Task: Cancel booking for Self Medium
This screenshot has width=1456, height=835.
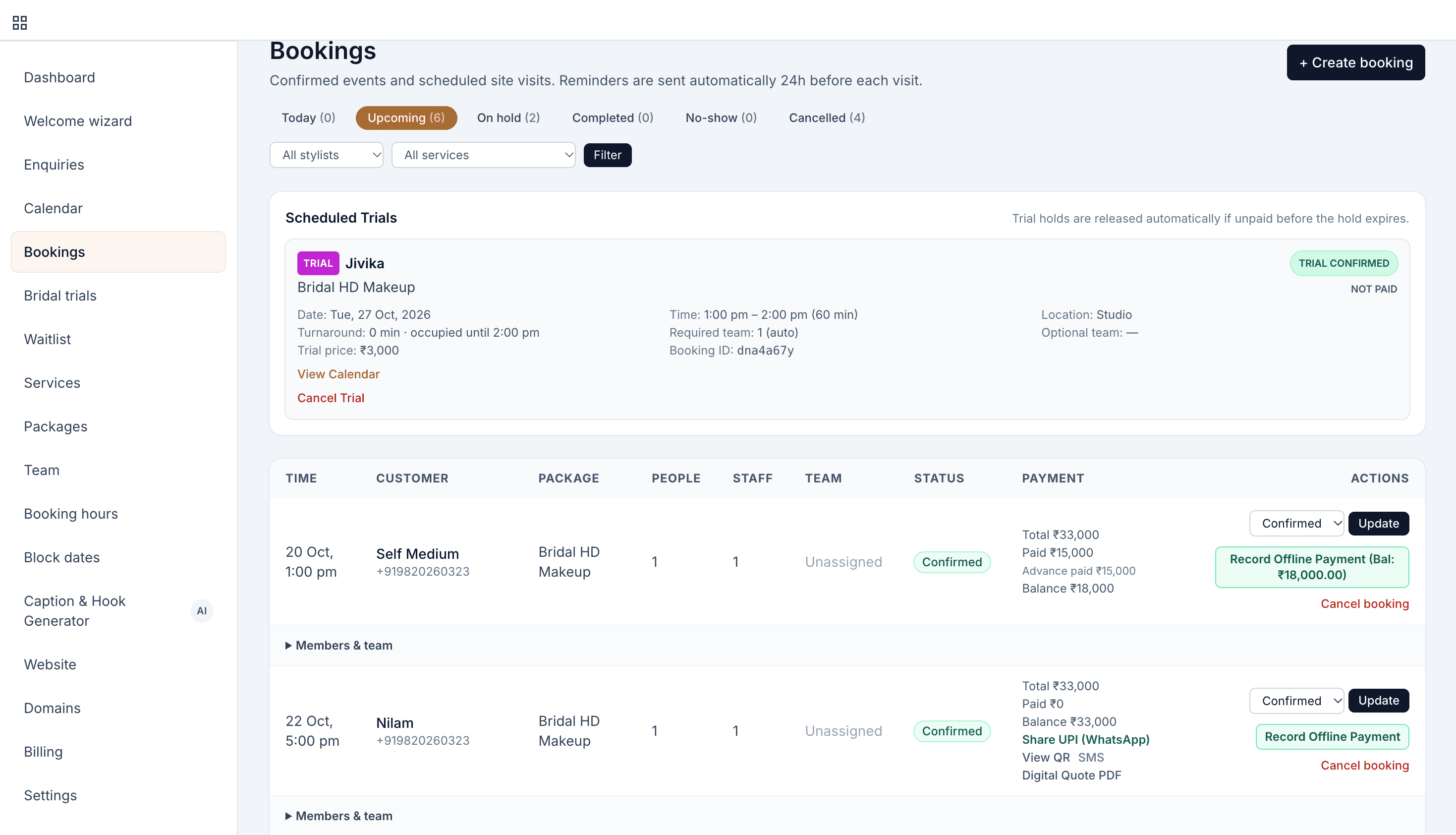Action: point(1364,603)
